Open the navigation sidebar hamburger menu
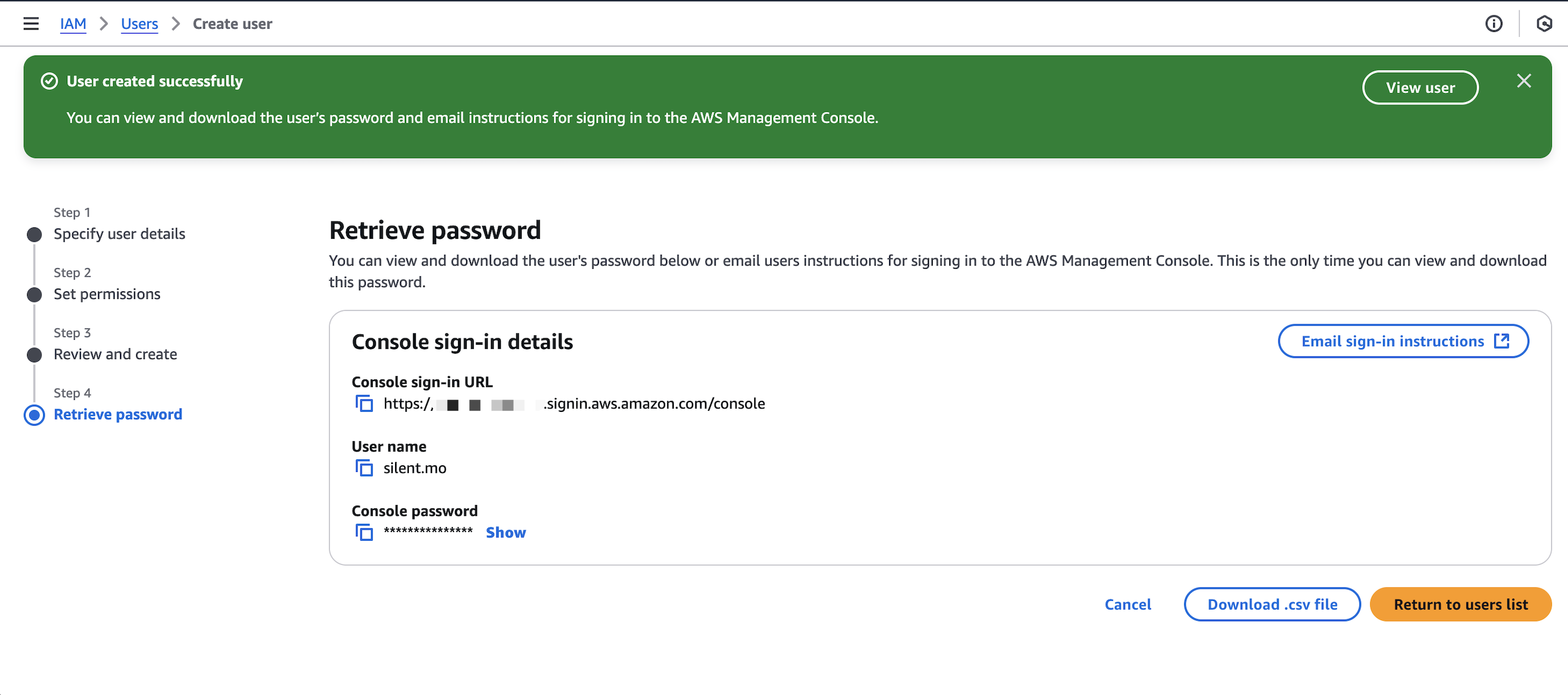1568x695 pixels. point(30,23)
